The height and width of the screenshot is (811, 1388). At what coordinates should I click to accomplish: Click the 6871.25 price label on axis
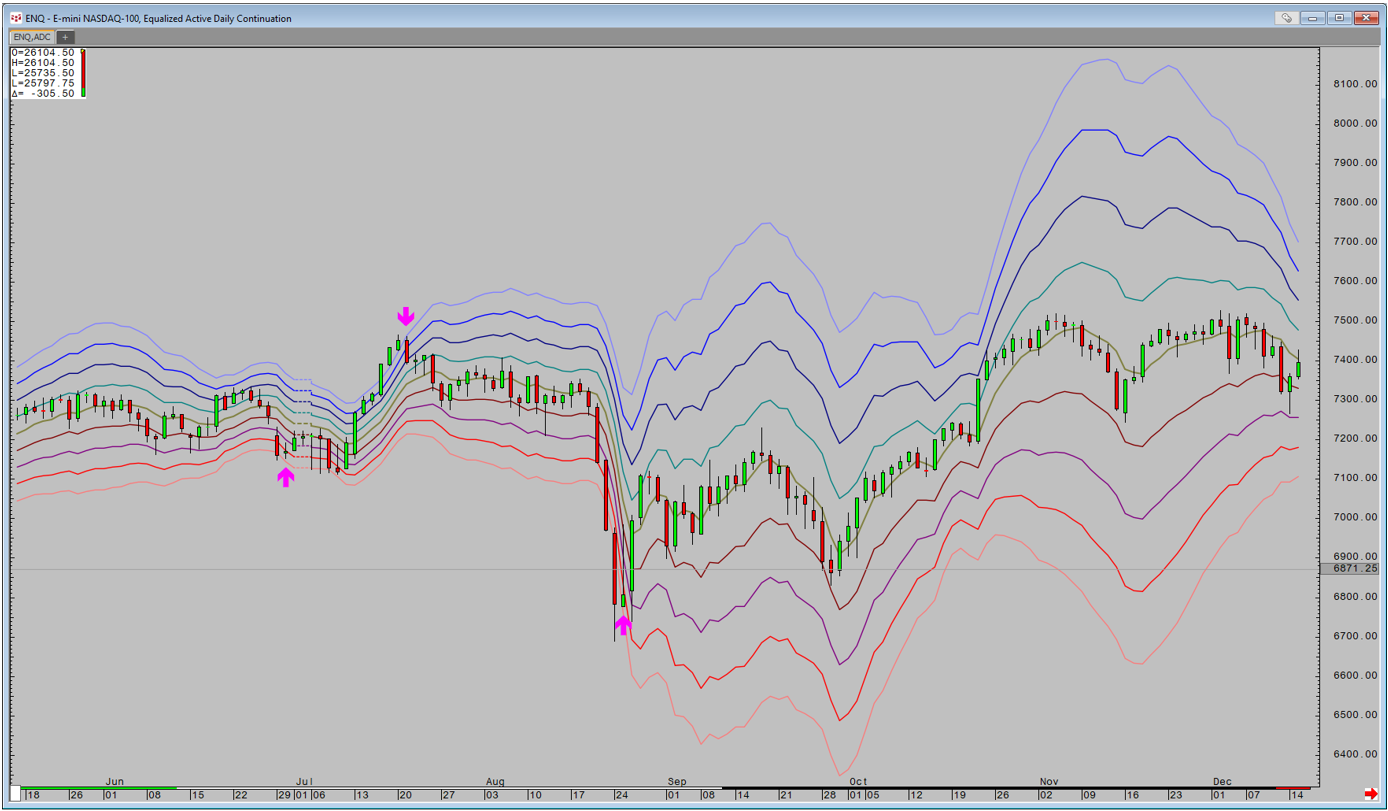click(1355, 568)
